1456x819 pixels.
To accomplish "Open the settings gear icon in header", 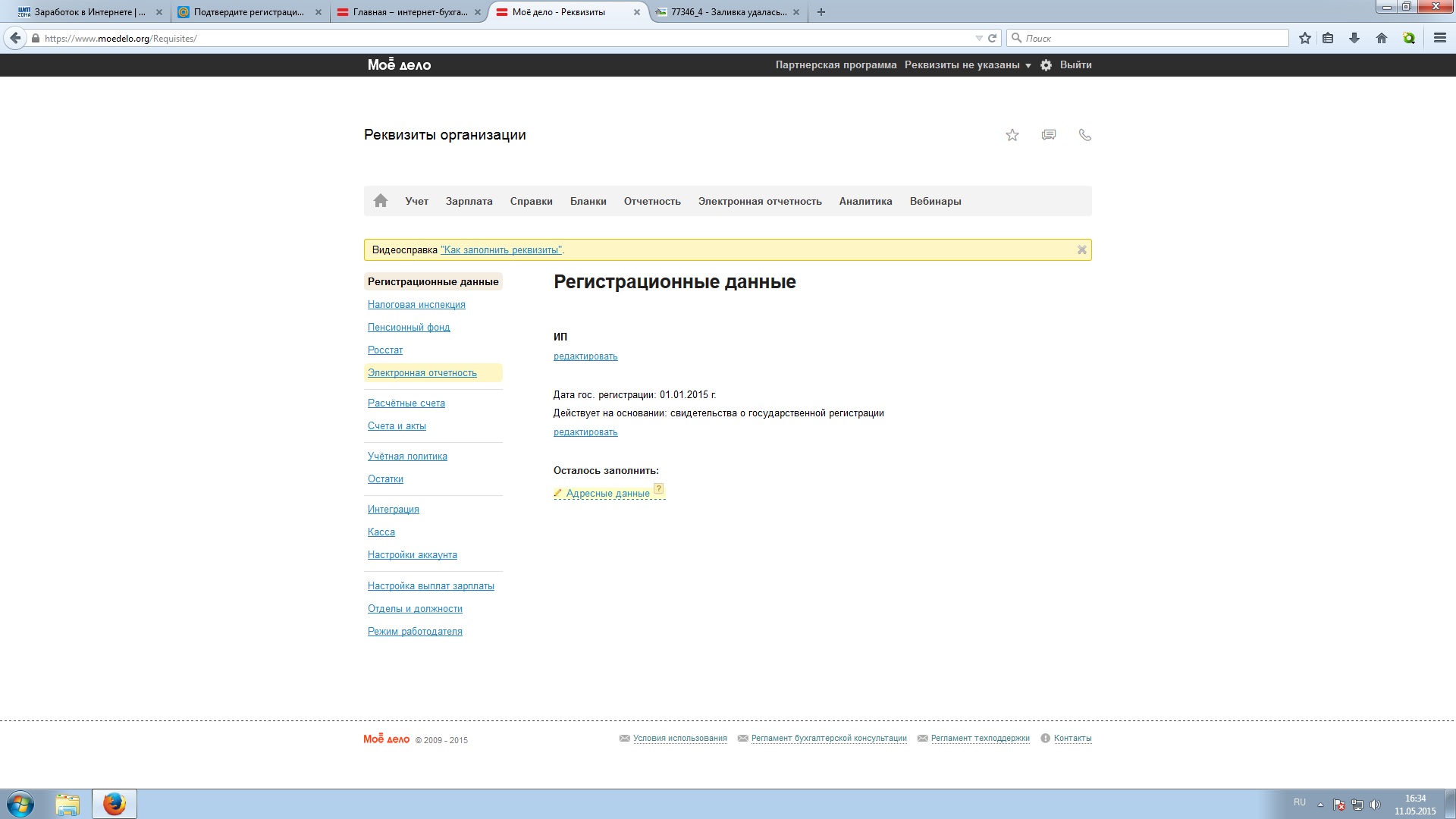I will [1046, 65].
